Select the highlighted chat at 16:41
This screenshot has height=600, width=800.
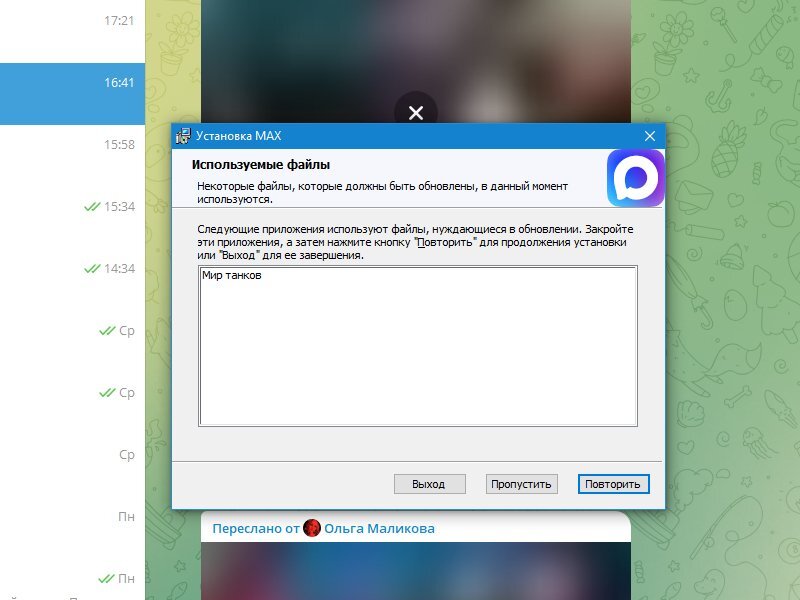(x=72, y=83)
